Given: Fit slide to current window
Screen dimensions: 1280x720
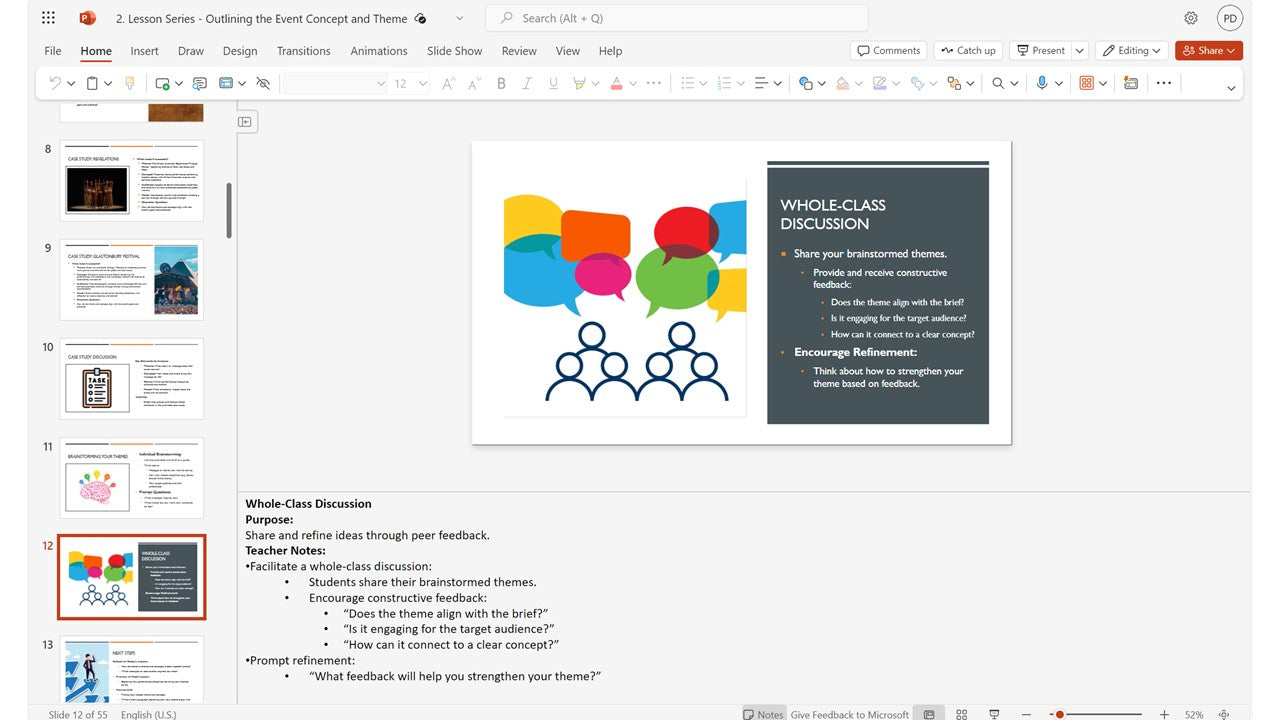Looking at the screenshot, I should pos(1224,714).
